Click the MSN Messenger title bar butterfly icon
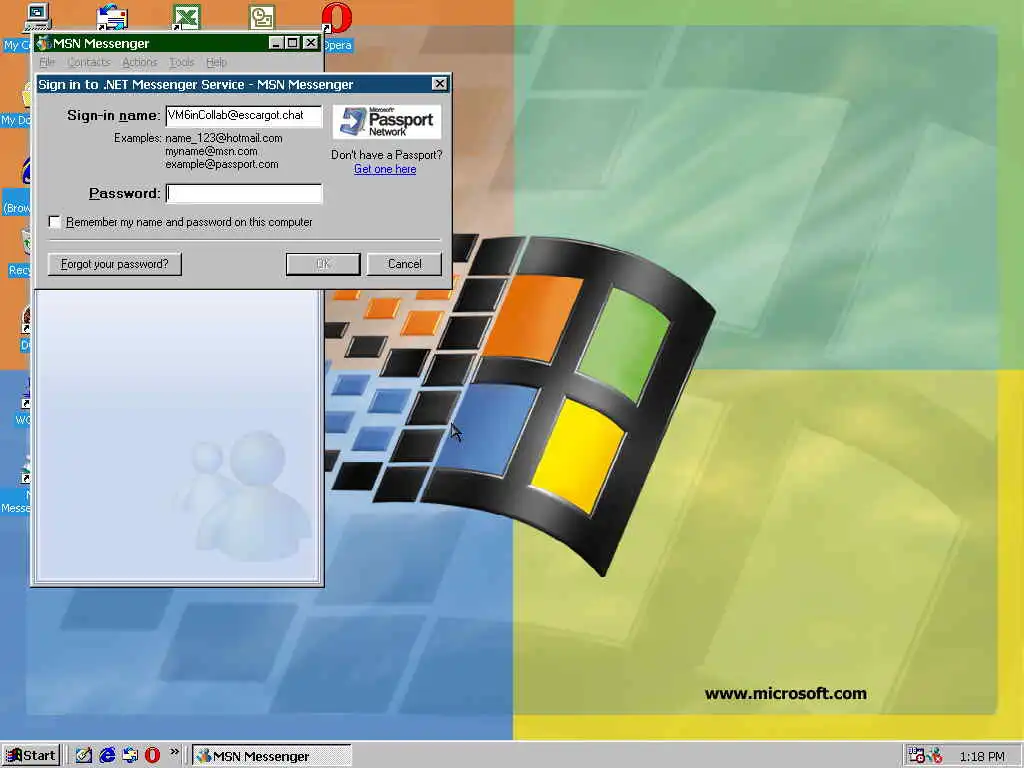 43,43
